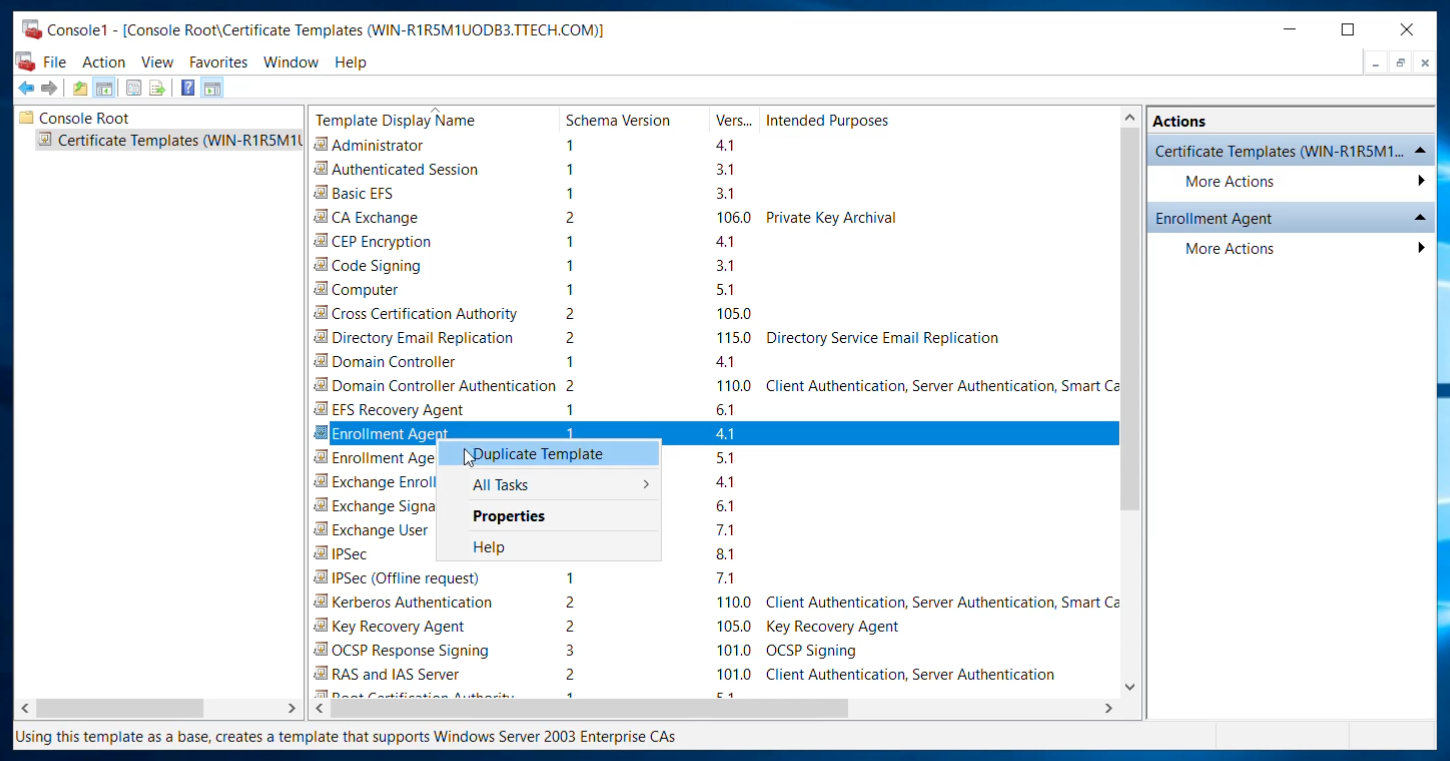Click the Forward arrow toolbar icon

point(49,88)
